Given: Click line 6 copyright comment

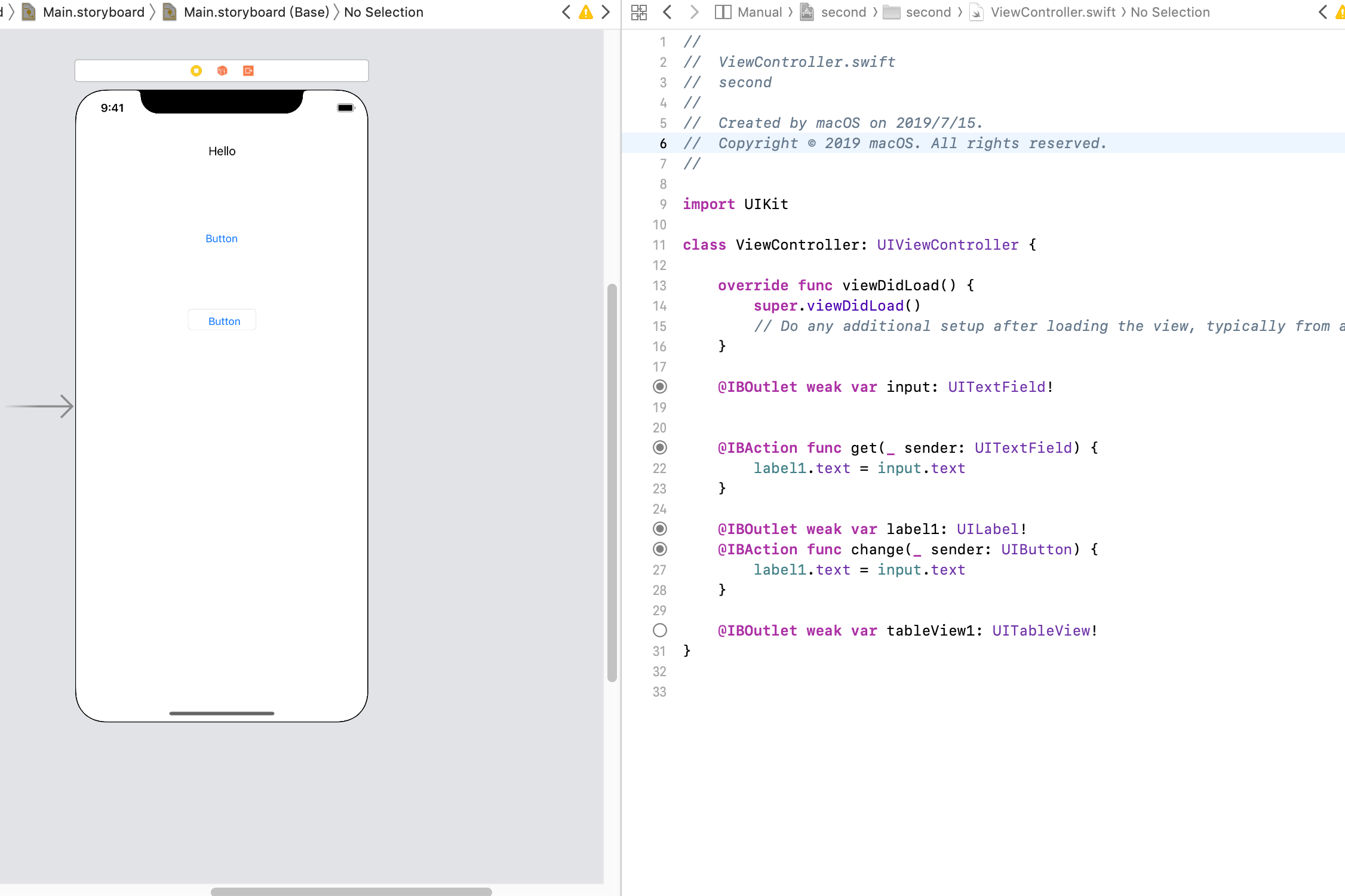Looking at the screenshot, I should [895, 143].
